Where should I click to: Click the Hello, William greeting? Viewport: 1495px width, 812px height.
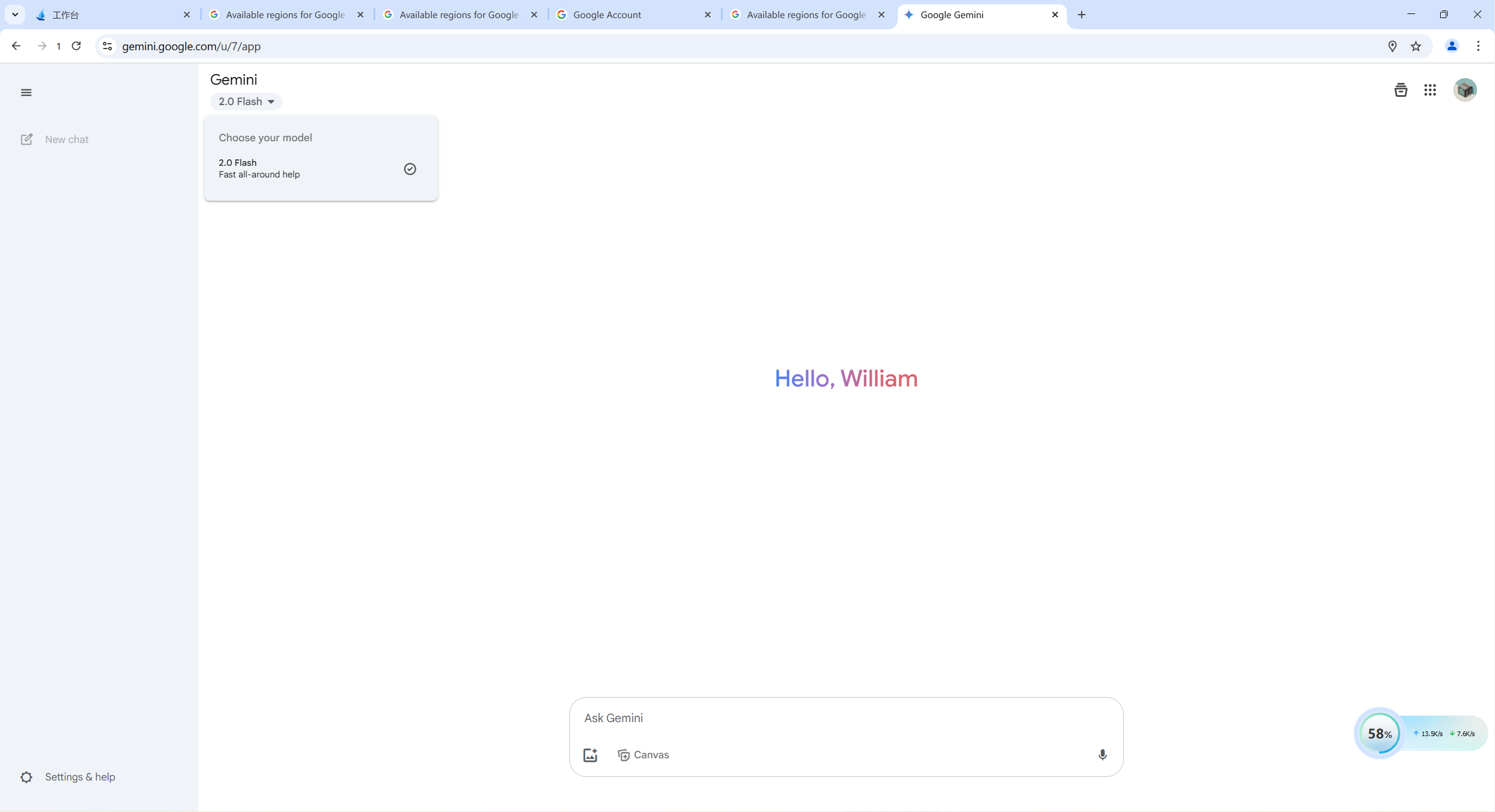click(x=846, y=378)
